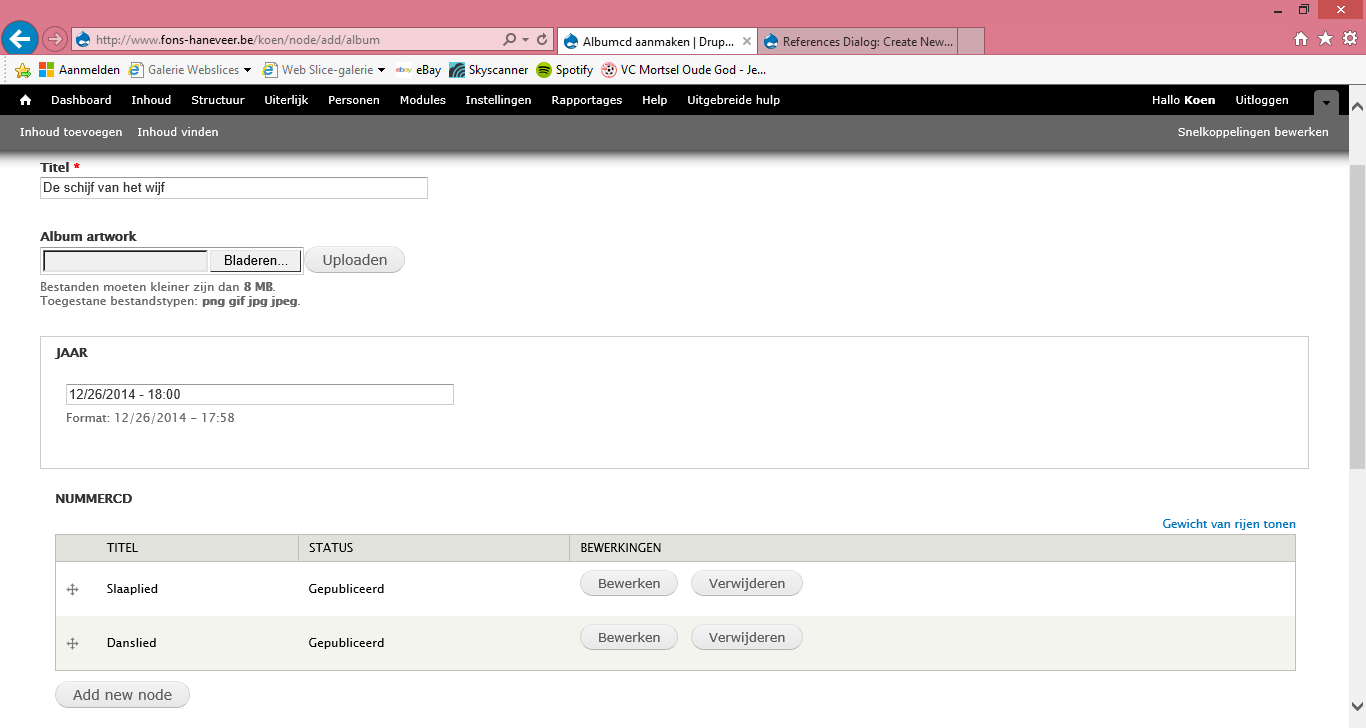Image resolution: width=1366 pixels, height=728 pixels.
Task: Switch to References Dialog tab
Action: pos(857,41)
